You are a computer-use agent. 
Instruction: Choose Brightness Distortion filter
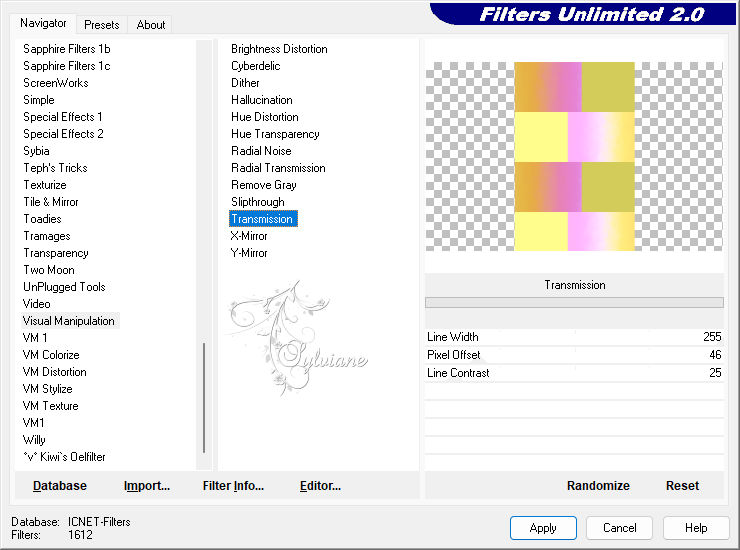(279, 49)
